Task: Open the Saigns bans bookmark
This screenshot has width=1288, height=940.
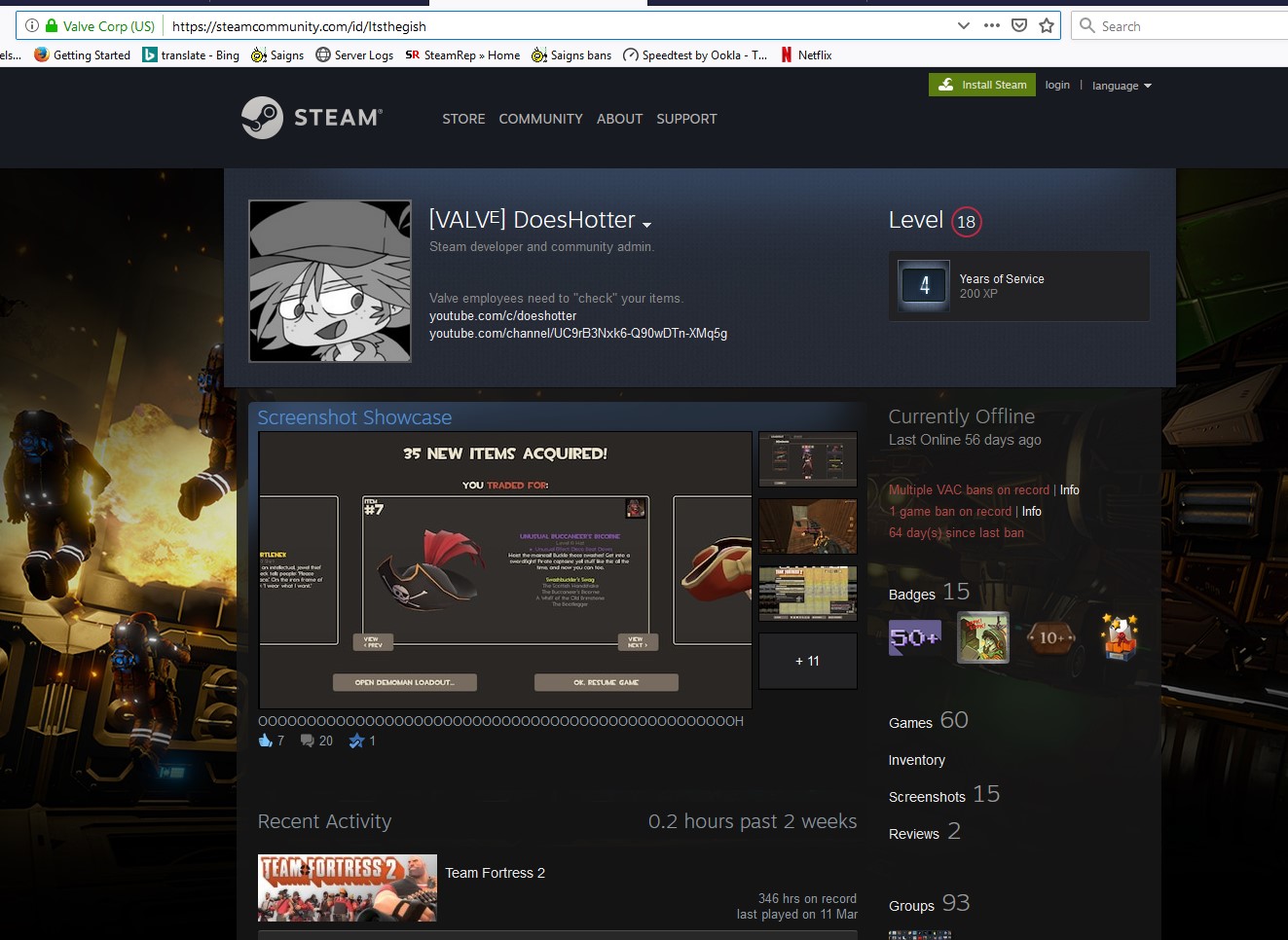Action: (571, 55)
